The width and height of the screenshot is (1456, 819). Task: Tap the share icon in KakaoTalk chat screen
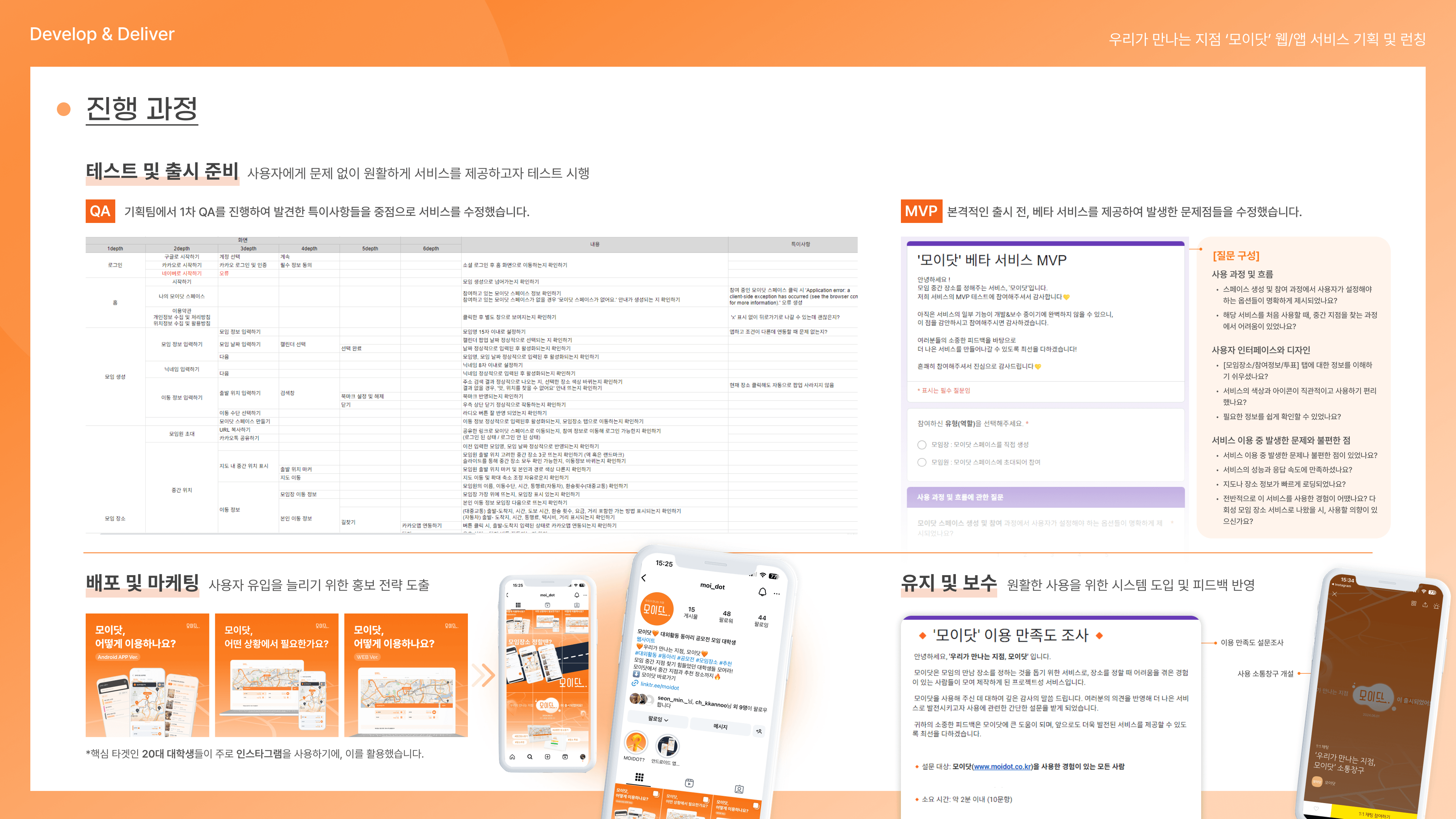(1425, 605)
